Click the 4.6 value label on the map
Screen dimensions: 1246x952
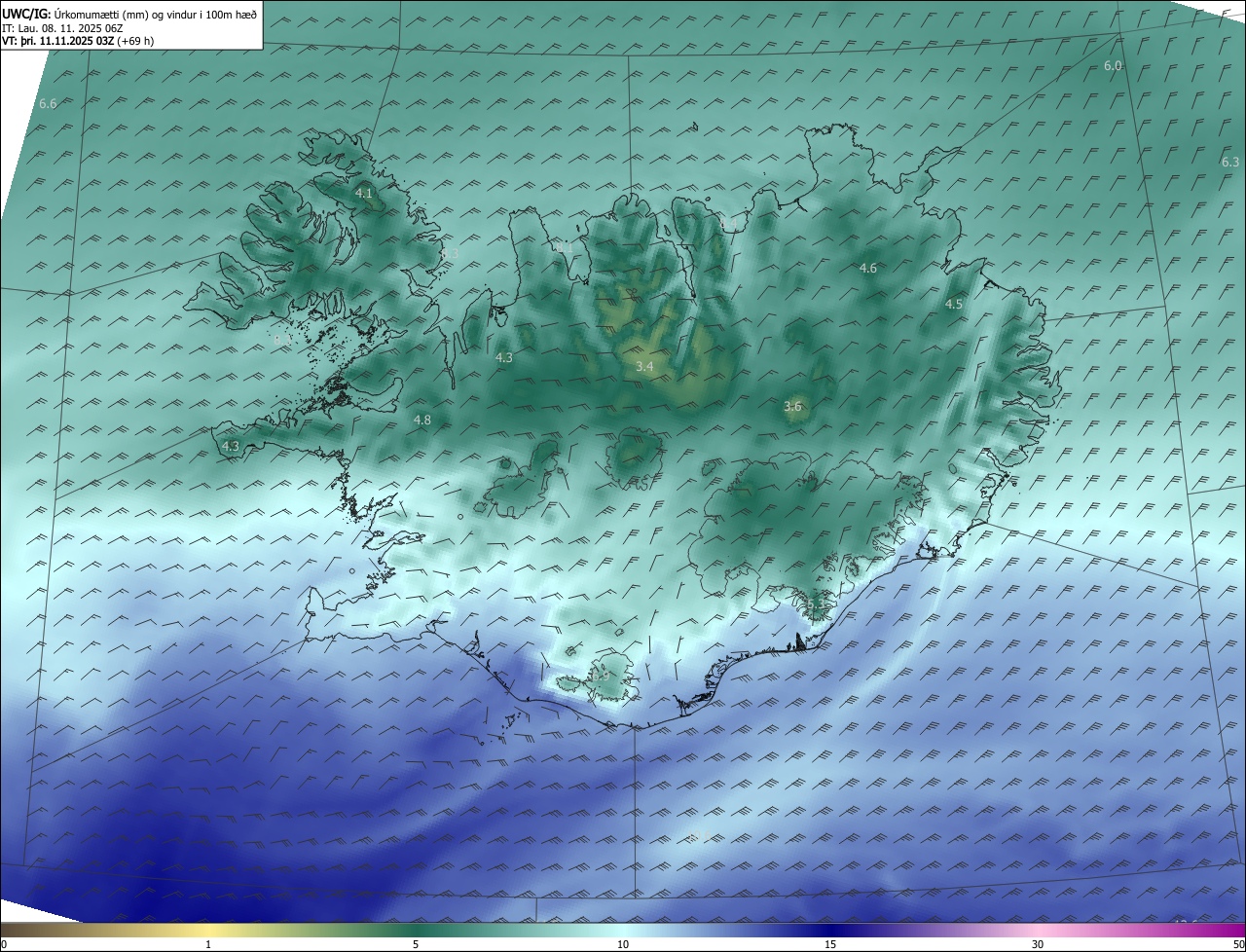[x=868, y=268]
